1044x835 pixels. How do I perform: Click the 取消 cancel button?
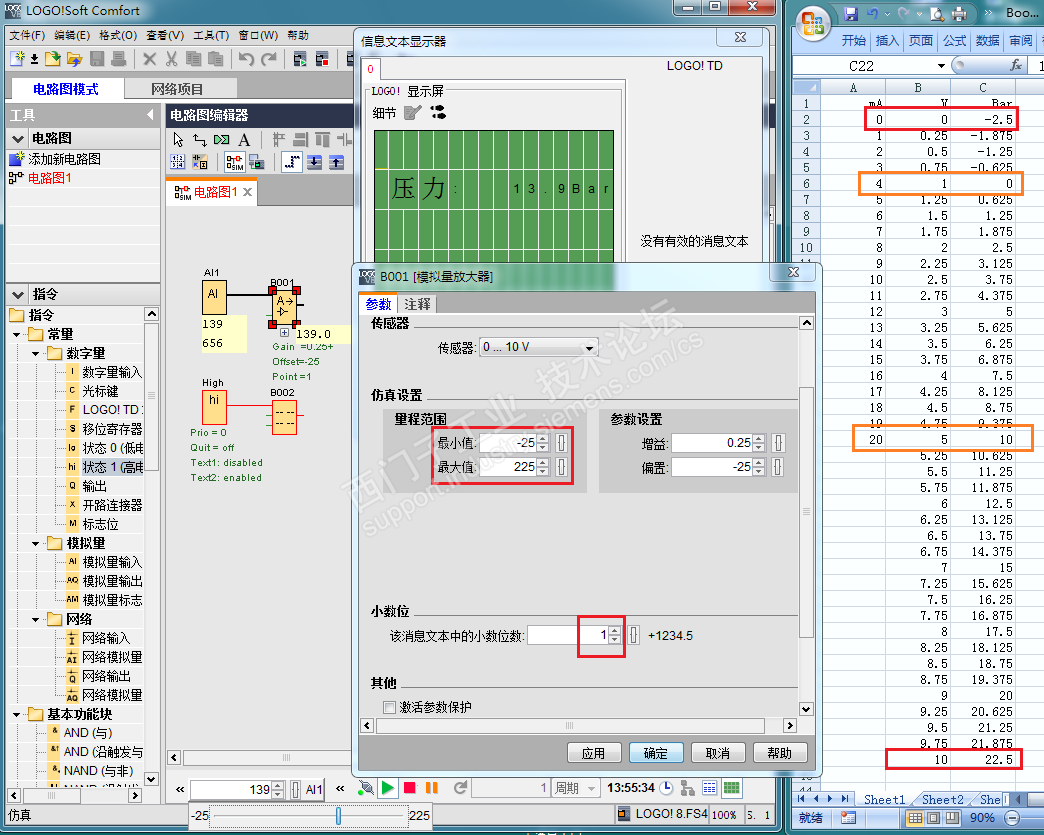click(x=718, y=753)
